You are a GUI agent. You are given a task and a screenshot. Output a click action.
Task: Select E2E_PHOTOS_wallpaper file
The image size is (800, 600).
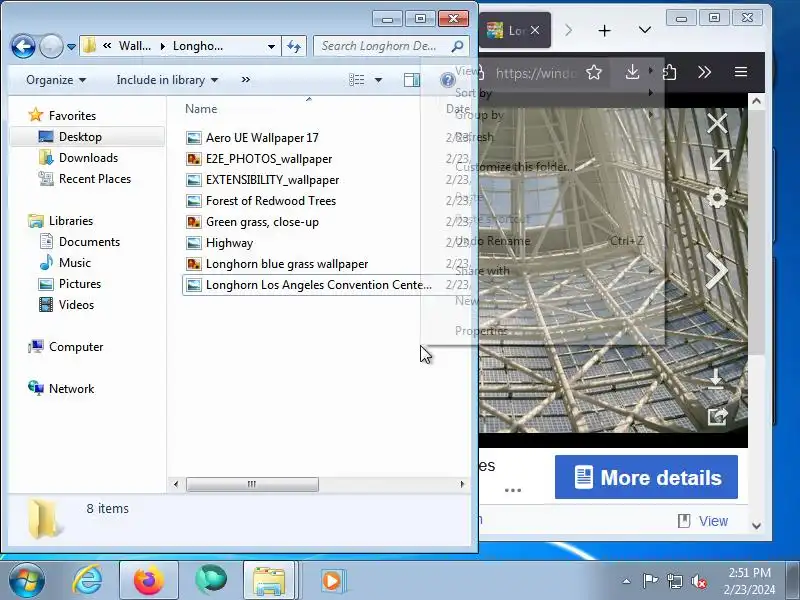click(269, 159)
